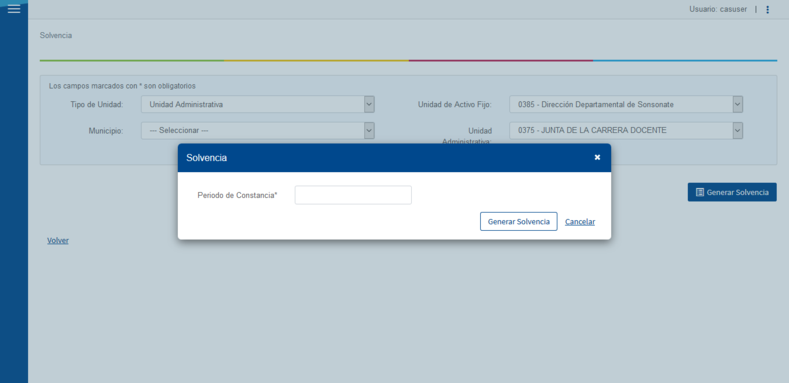The height and width of the screenshot is (383, 789).
Task: Open the three-dot user options menu
Action: pyautogui.click(x=767, y=10)
